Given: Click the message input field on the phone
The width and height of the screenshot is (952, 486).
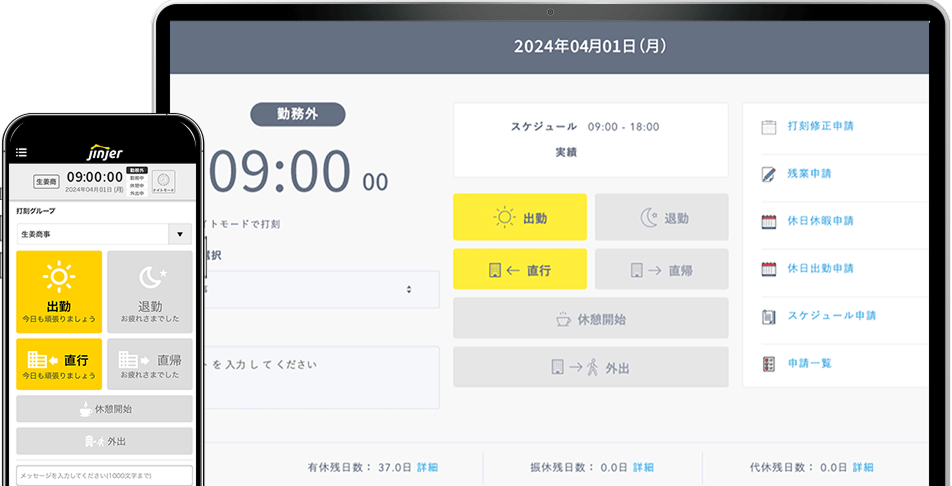Looking at the screenshot, I should tap(104, 476).
